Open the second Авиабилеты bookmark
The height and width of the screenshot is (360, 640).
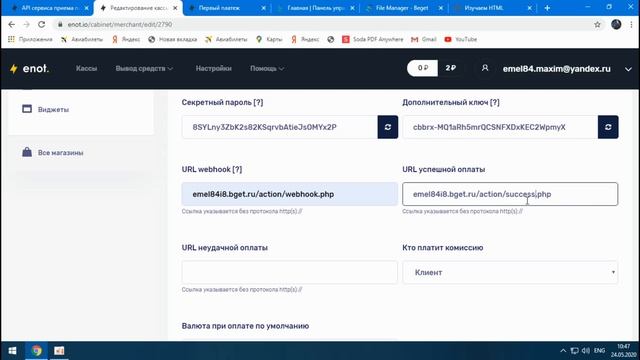[x=226, y=39]
